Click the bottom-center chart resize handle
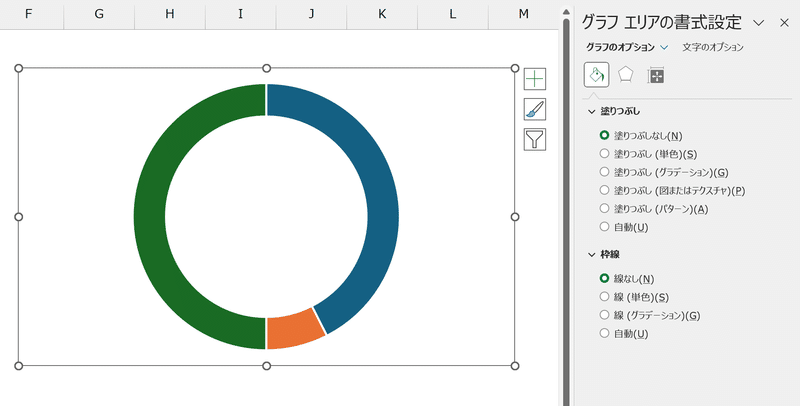The image size is (800, 406). pyautogui.click(x=266, y=366)
